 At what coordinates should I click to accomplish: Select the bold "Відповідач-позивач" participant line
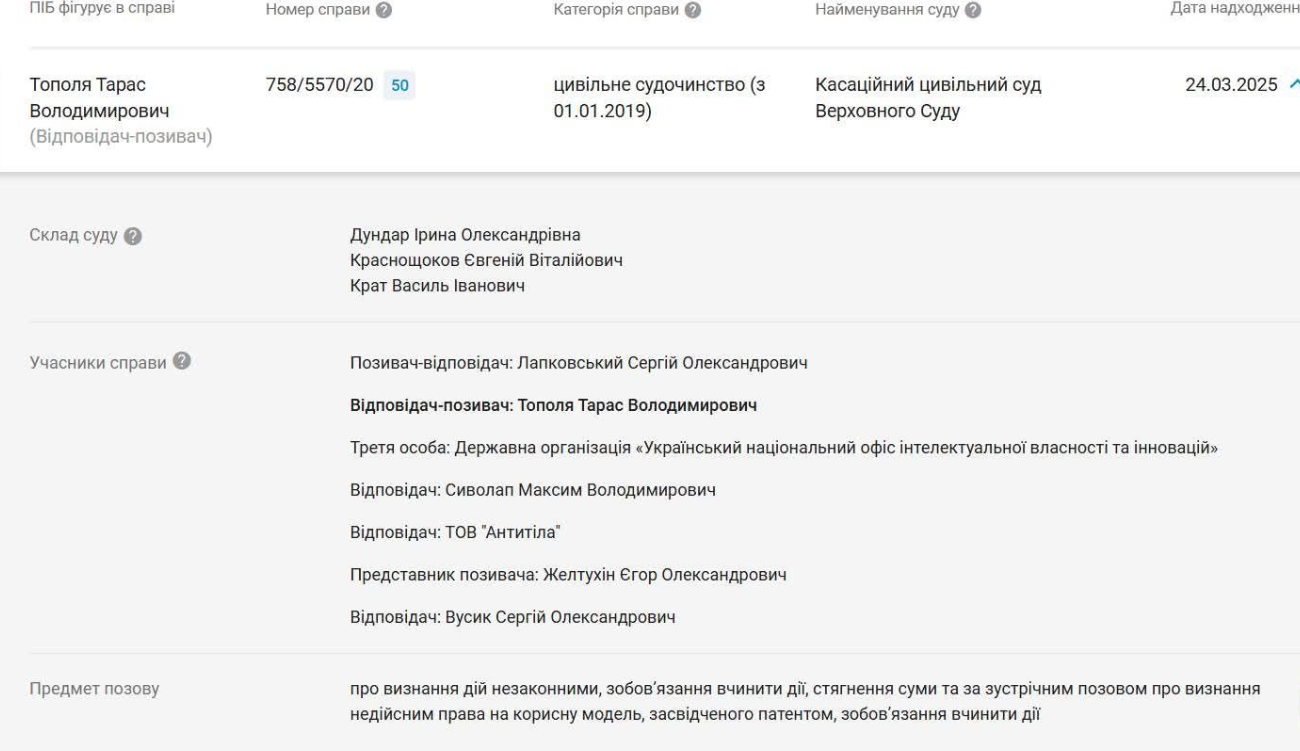click(x=553, y=406)
